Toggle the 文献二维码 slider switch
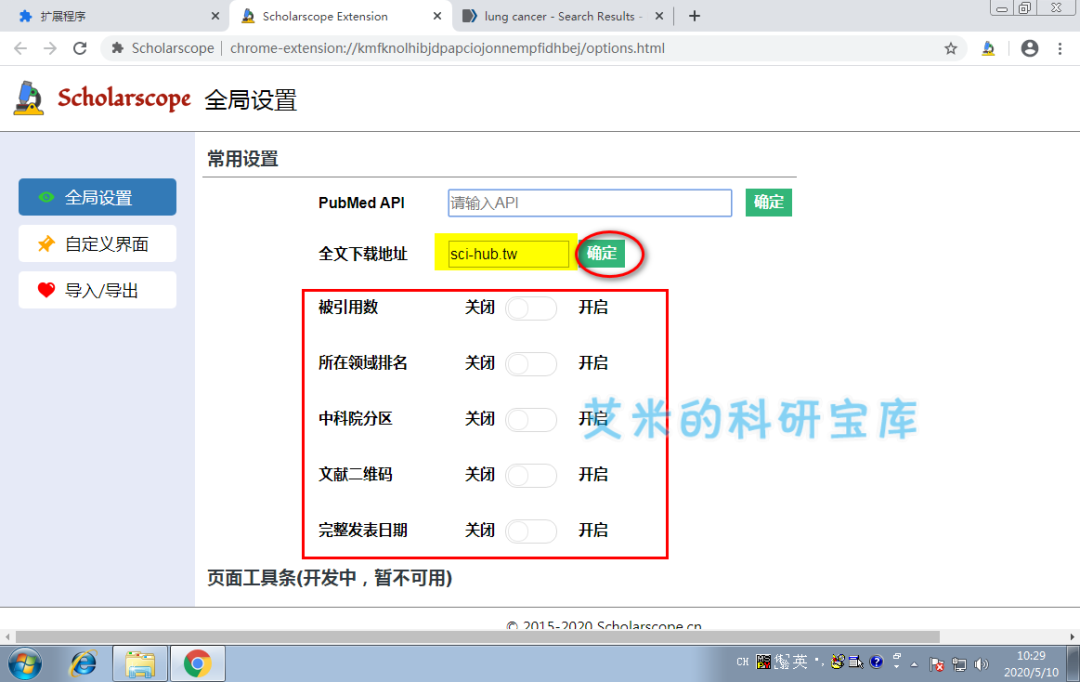 pos(531,475)
